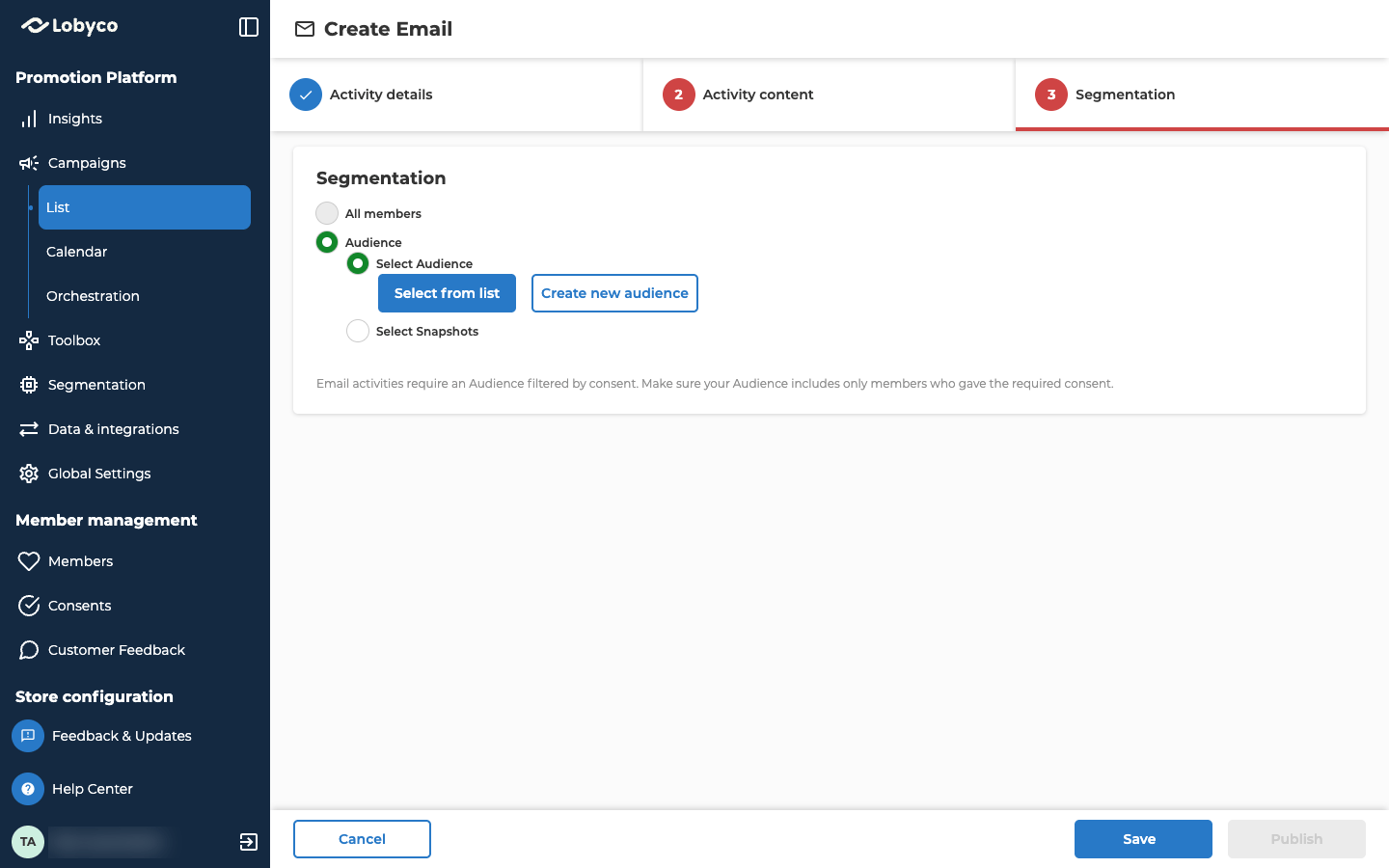Click Customer Feedback speech bubble icon
Screen dimensions: 1389x868
coord(29,650)
